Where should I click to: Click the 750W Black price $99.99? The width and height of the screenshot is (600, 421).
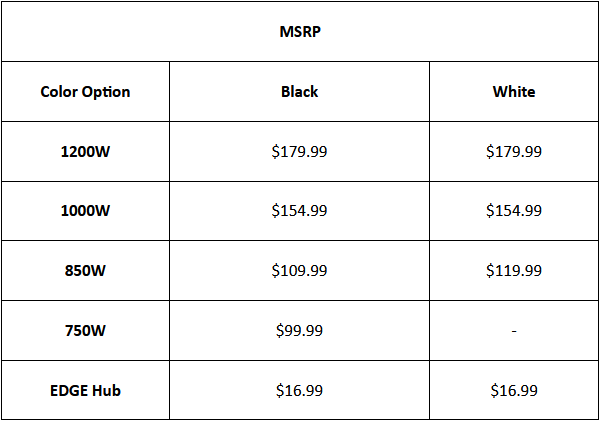tap(299, 330)
